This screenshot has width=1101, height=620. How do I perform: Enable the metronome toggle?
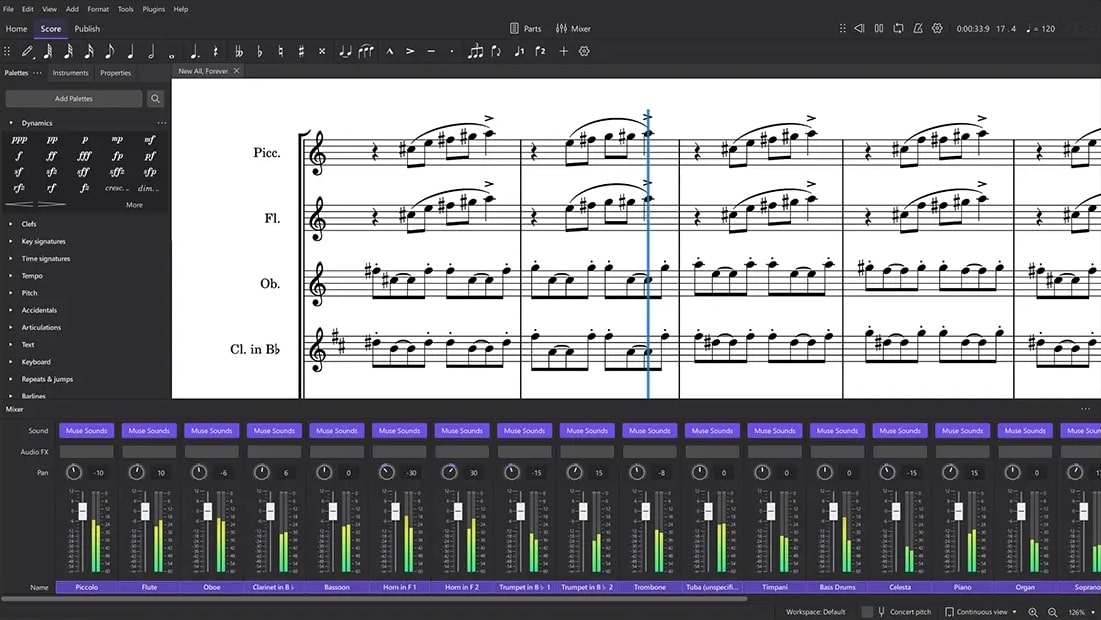918,28
